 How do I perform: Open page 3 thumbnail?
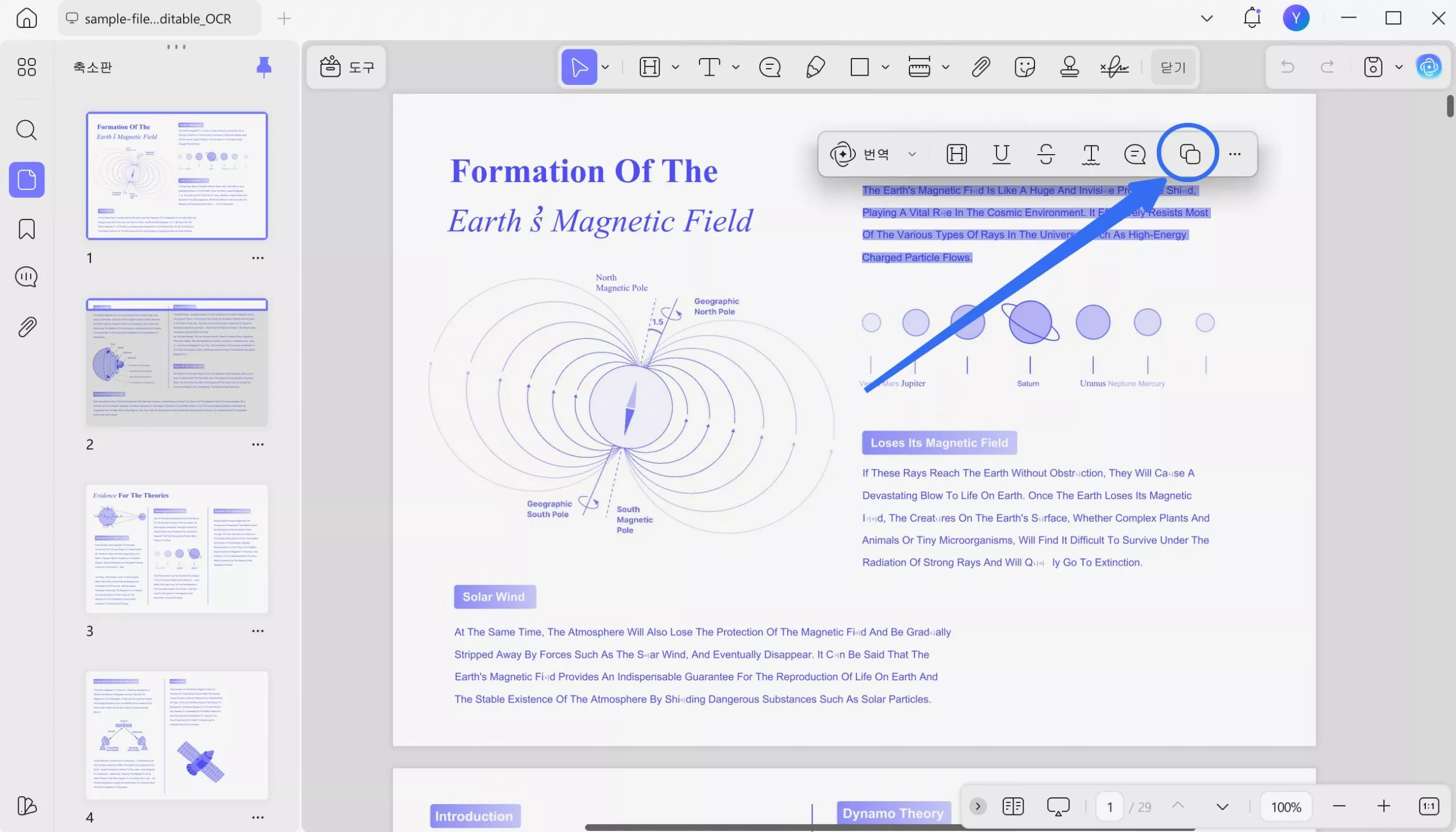[x=176, y=549]
